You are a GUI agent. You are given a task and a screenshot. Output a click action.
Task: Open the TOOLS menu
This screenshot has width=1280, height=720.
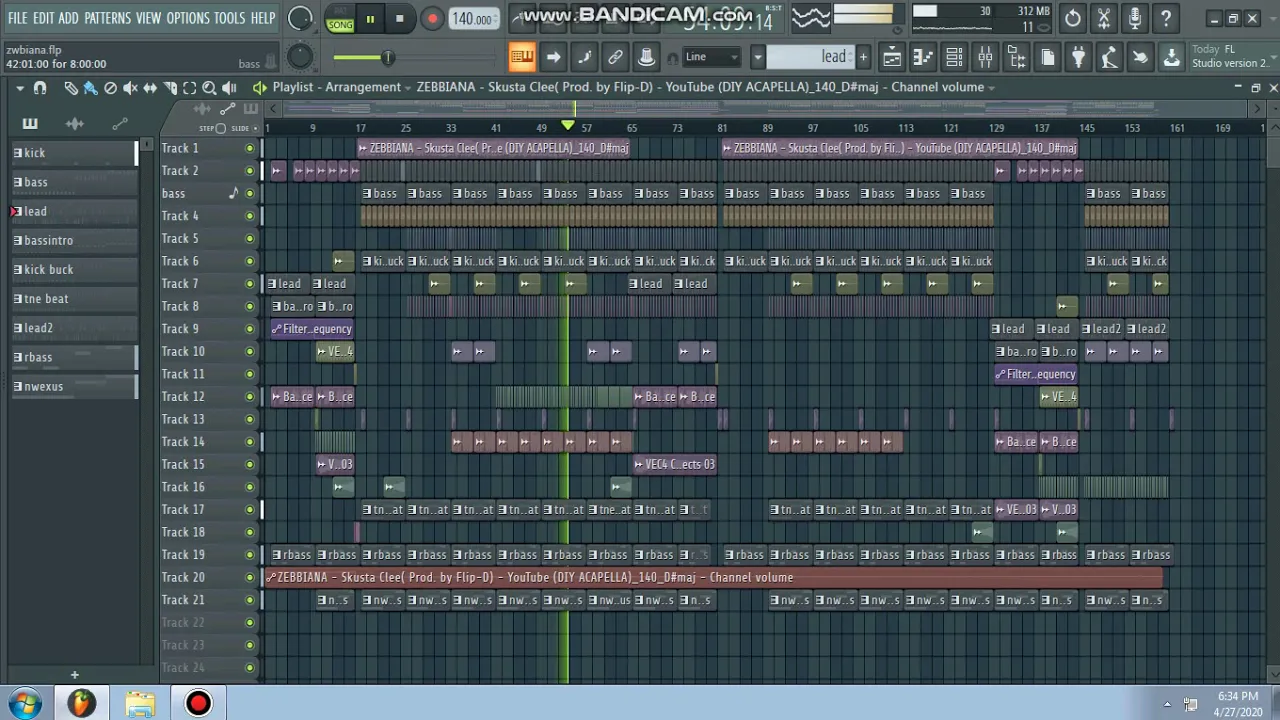pyautogui.click(x=229, y=18)
